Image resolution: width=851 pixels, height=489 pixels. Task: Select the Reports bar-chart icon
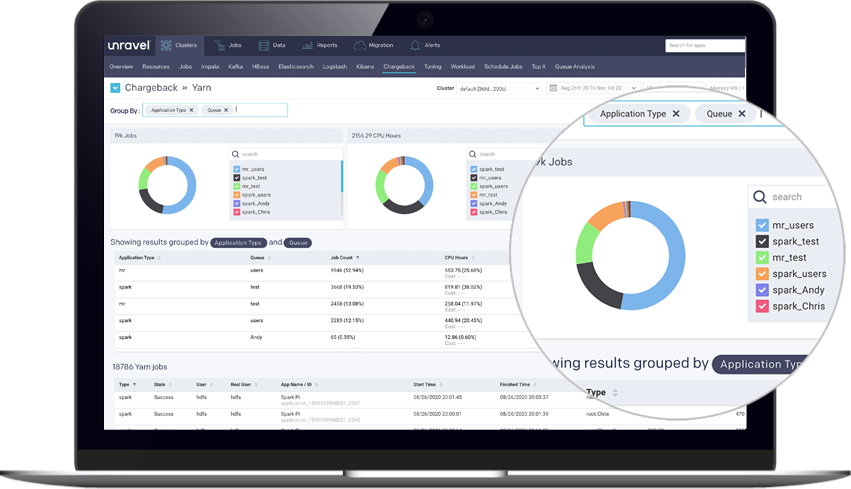(x=307, y=45)
